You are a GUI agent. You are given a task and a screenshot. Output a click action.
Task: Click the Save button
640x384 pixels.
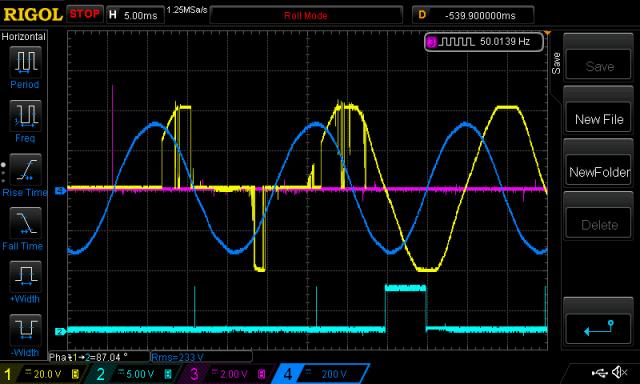point(599,66)
